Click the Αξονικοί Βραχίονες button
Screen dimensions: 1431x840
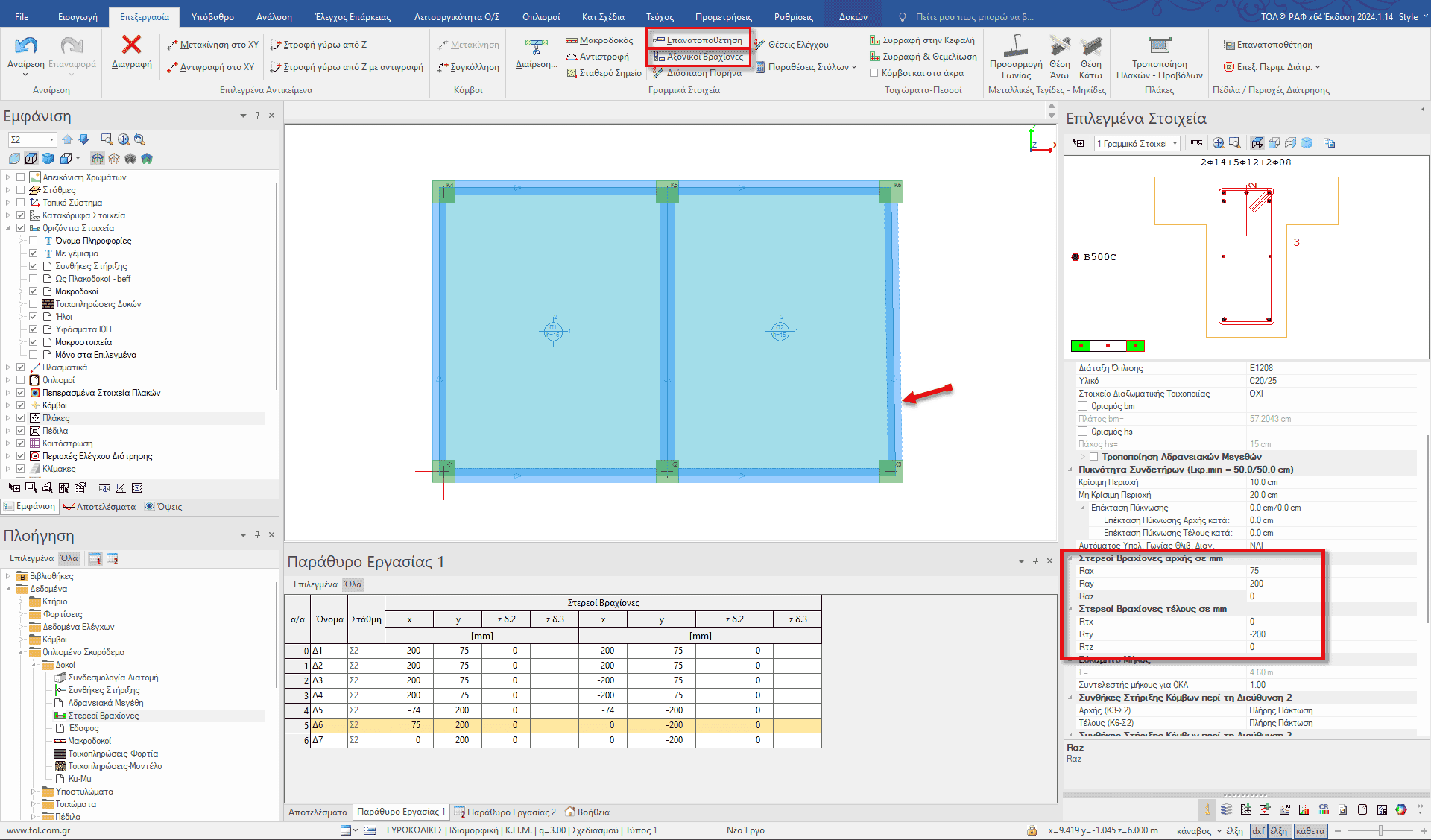[698, 57]
